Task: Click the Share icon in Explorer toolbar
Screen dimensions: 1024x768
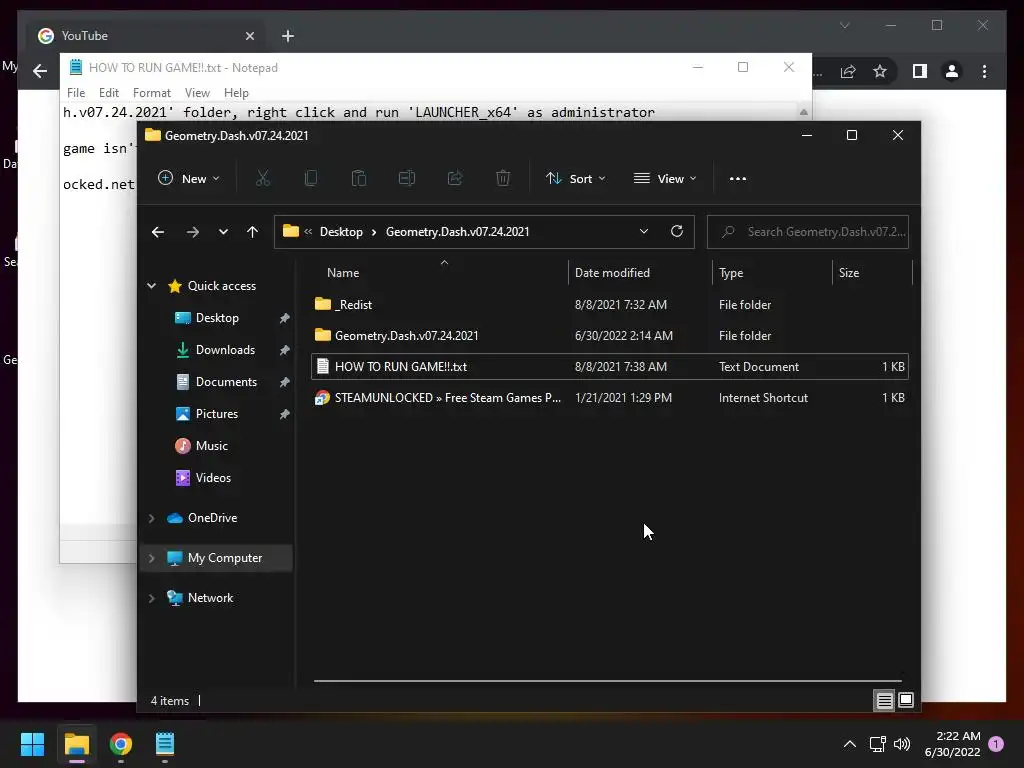Action: click(455, 178)
